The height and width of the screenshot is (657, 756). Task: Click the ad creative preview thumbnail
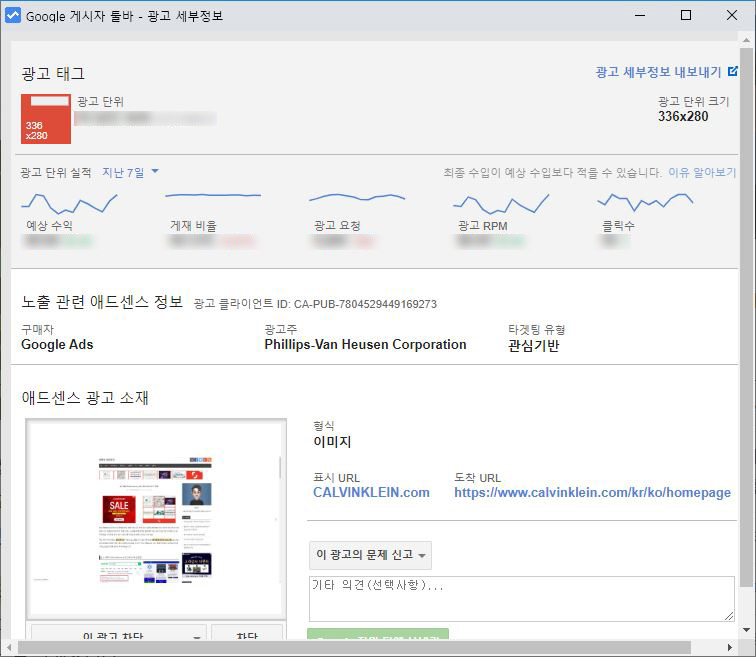click(156, 519)
